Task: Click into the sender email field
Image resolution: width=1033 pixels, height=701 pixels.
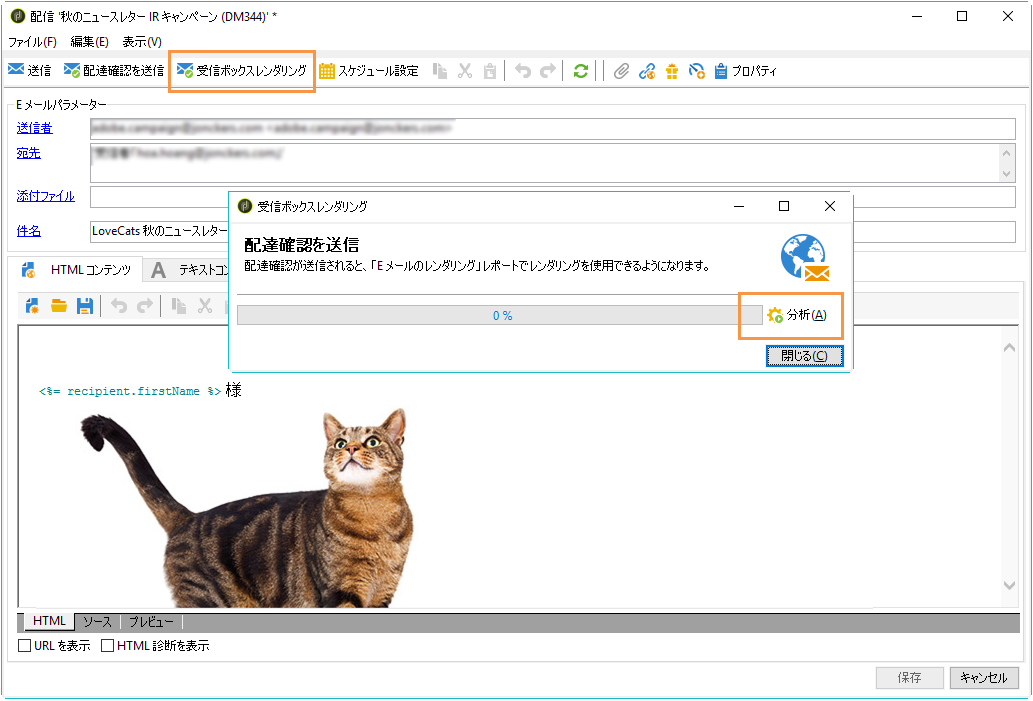Action: point(553,128)
